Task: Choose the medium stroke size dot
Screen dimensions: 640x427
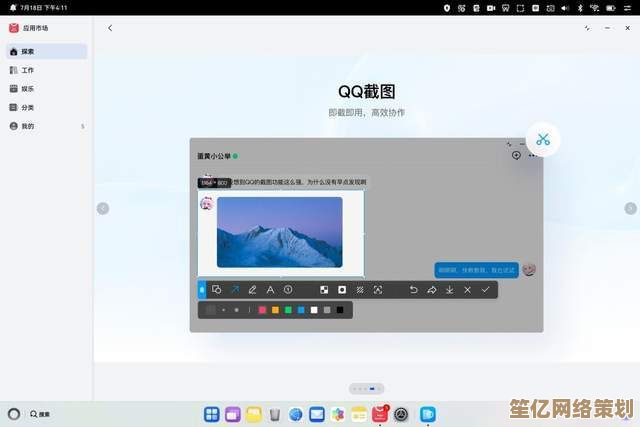Action: pos(236,310)
